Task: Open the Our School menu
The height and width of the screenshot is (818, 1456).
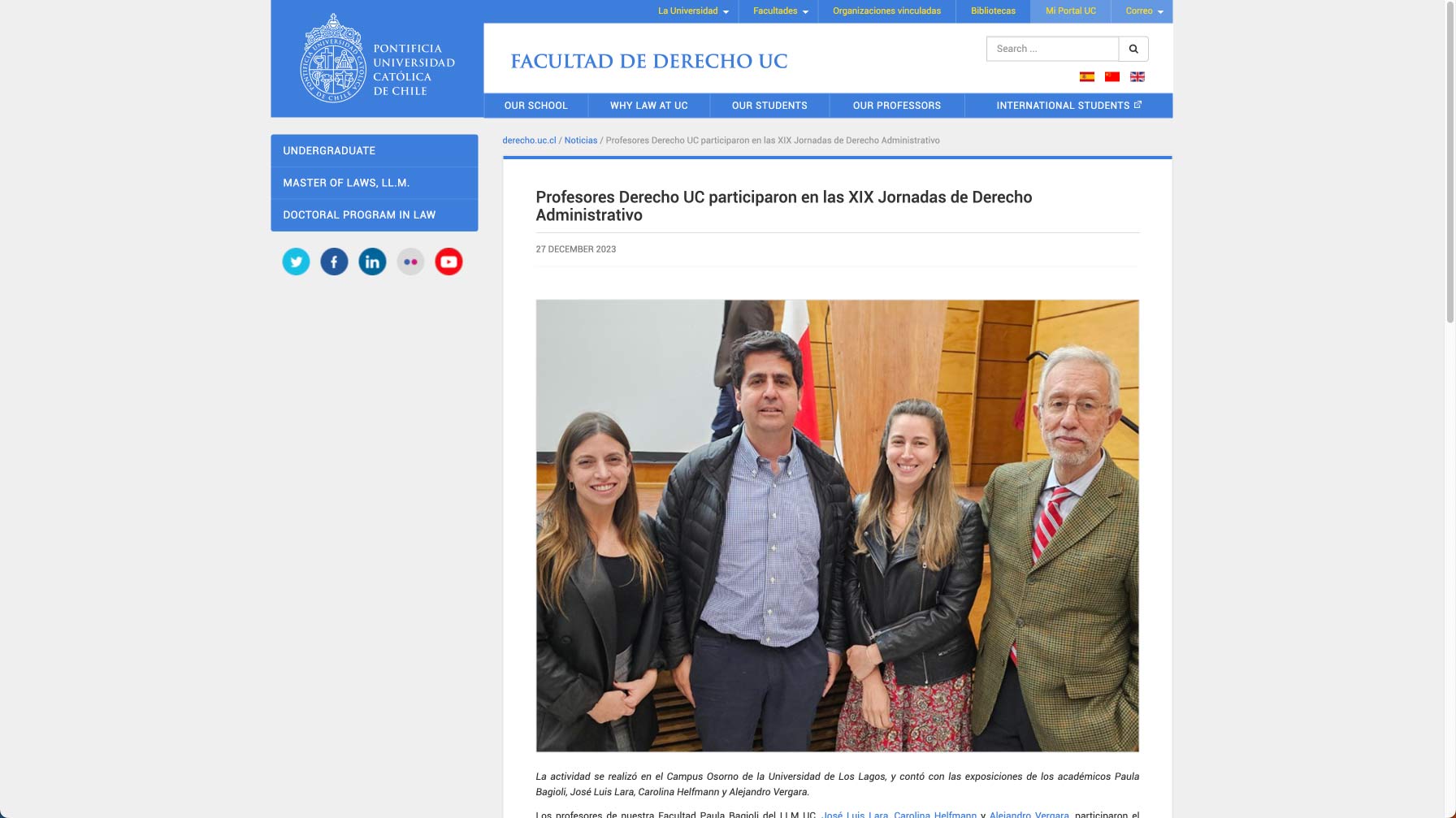Action: click(x=535, y=106)
